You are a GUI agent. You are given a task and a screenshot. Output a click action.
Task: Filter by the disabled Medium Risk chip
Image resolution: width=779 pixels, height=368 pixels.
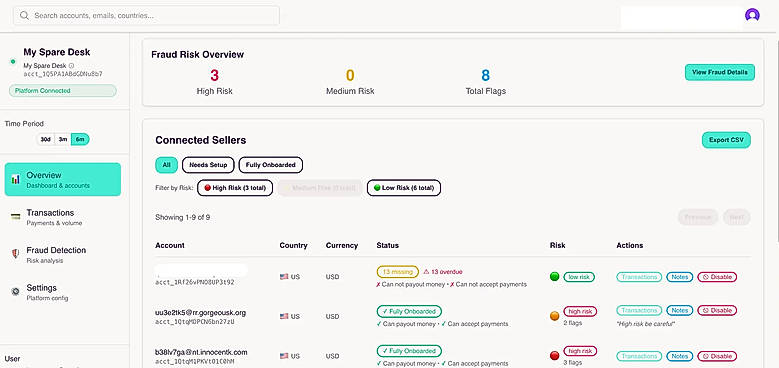[x=320, y=188]
